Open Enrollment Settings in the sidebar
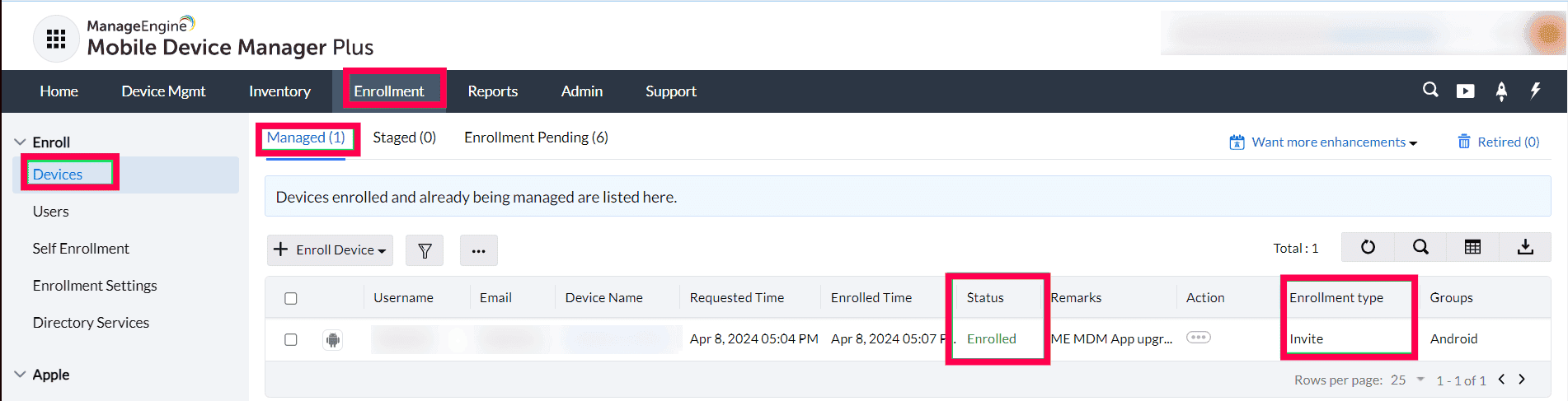This screenshot has width=1568, height=401. pyautogui.click(x=95, y=286)
